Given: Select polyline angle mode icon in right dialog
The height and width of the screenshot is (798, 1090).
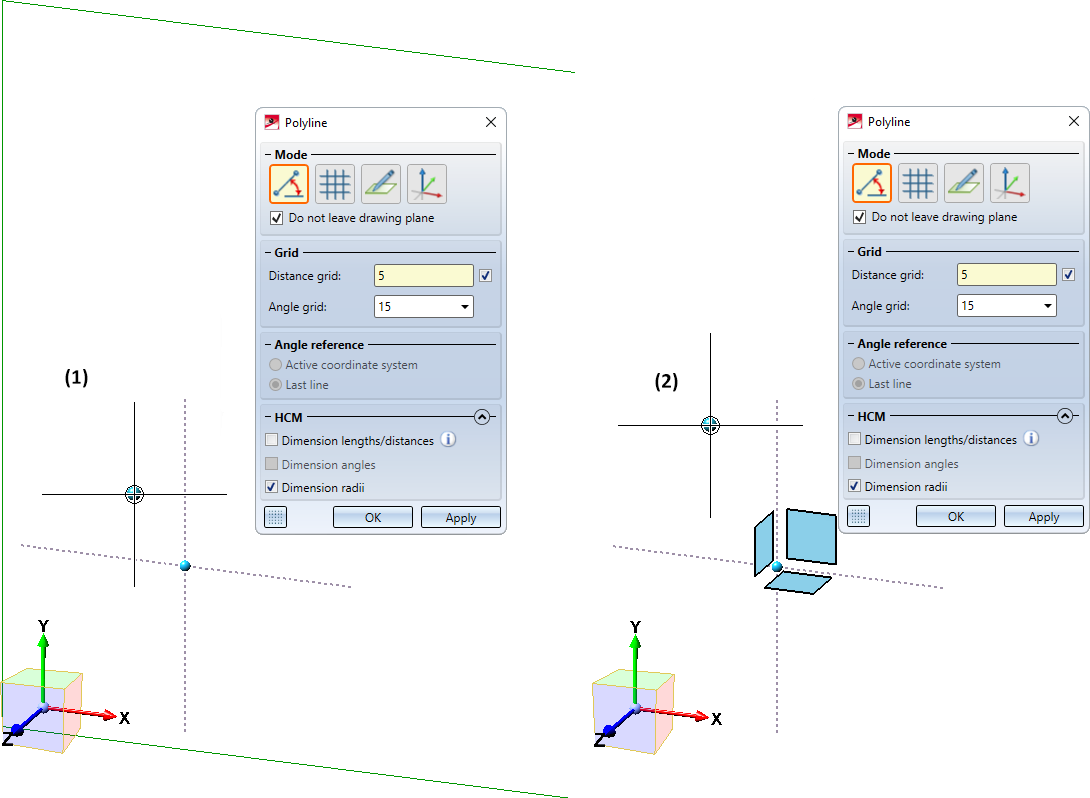Looking at the screenshot, I should tap(872, 183).
